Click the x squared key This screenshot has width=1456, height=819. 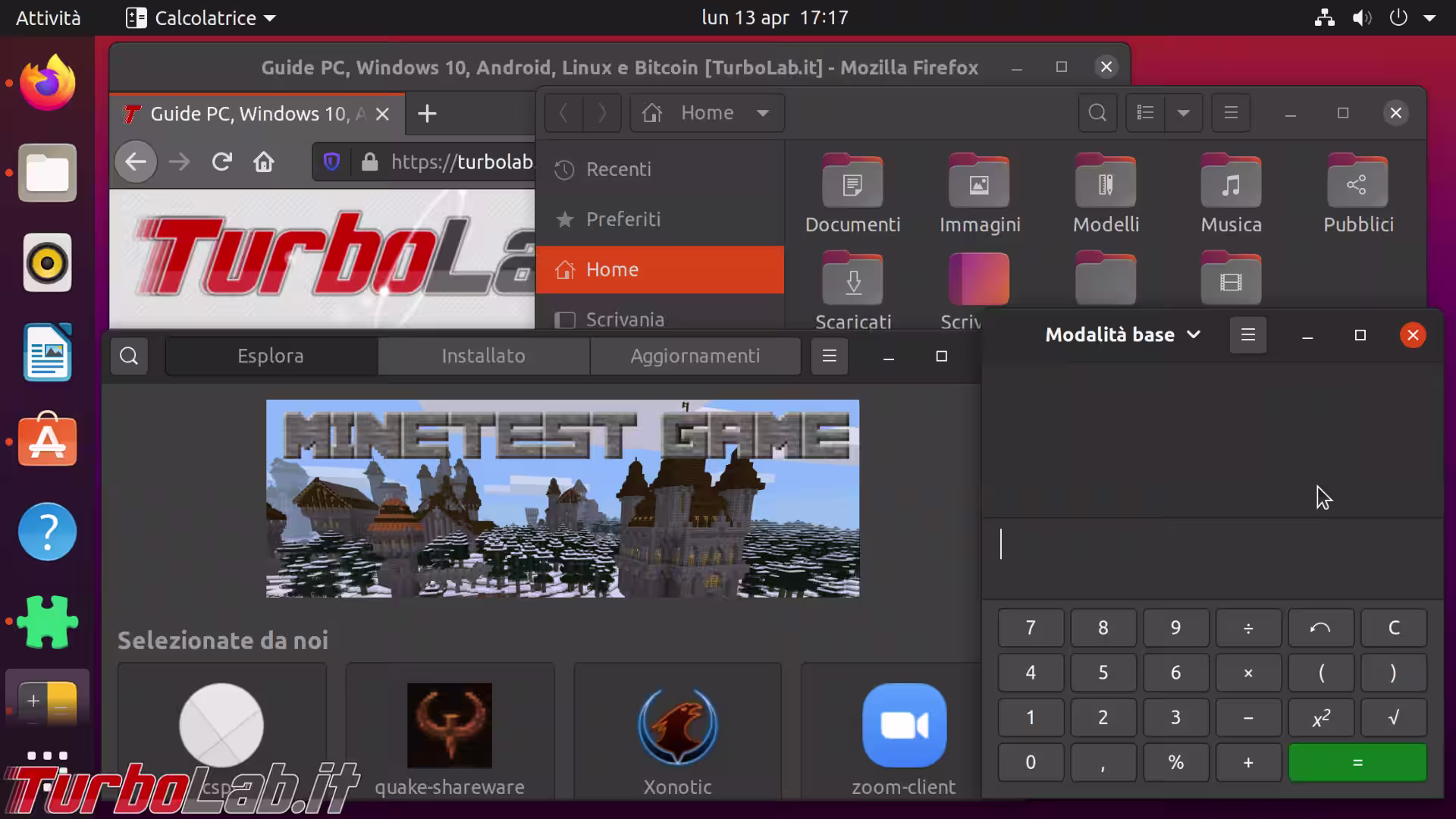[x=1321, y=717]
